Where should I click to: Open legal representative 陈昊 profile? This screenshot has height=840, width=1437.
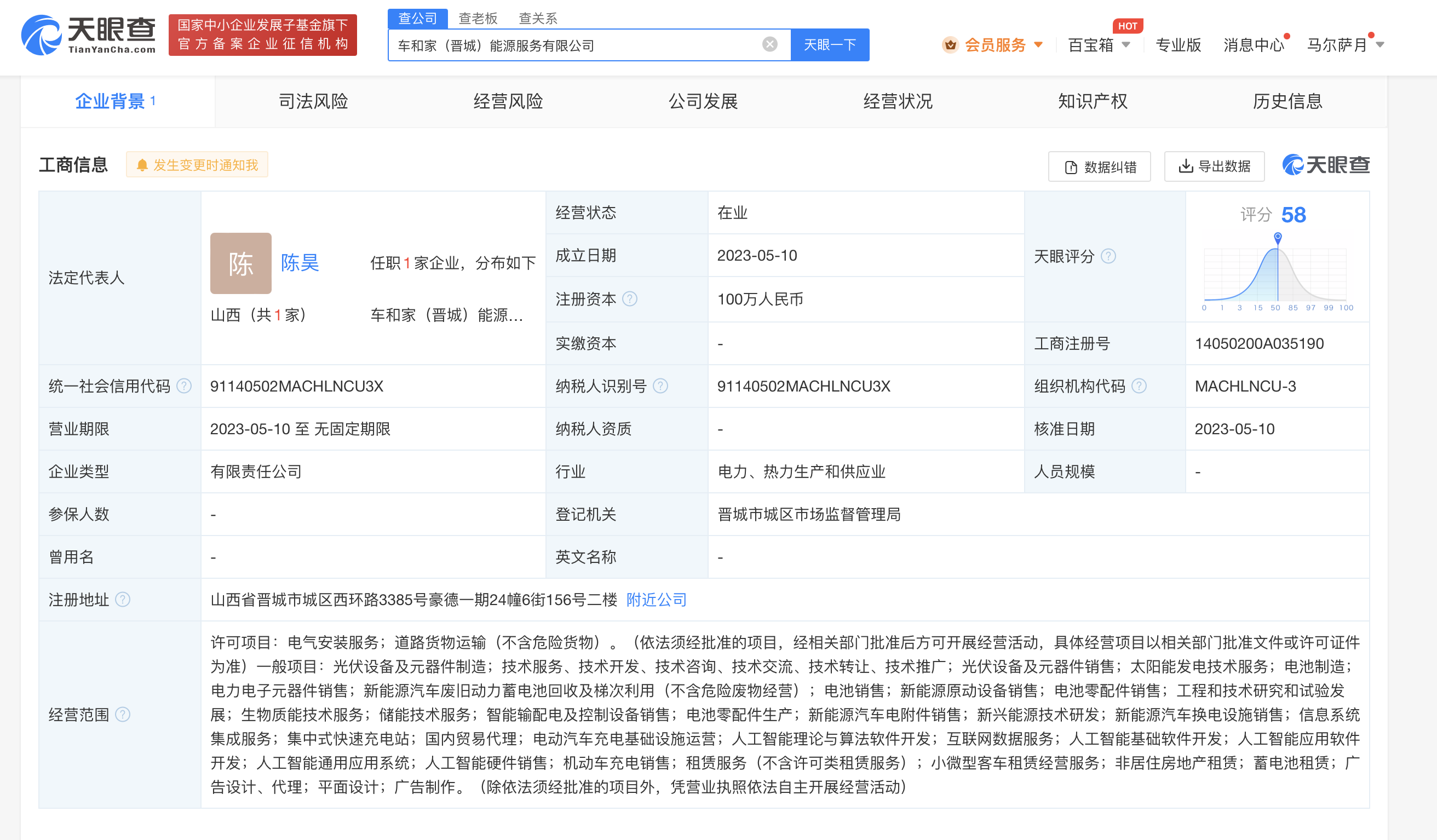point(300,263)
